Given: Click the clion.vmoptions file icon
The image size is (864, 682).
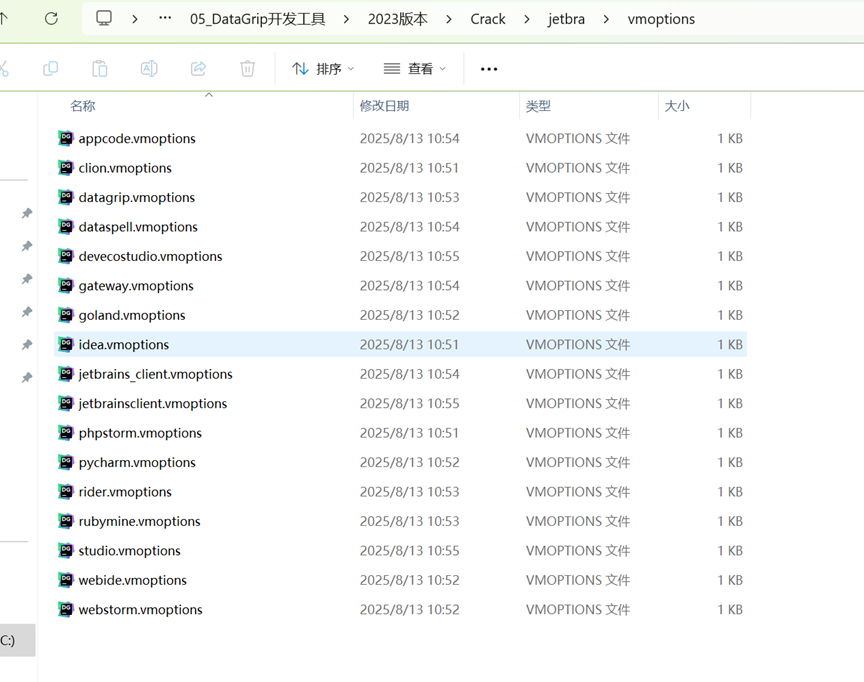Looking at the screenshot, I should pyautogui.click(x=66, y=167).
